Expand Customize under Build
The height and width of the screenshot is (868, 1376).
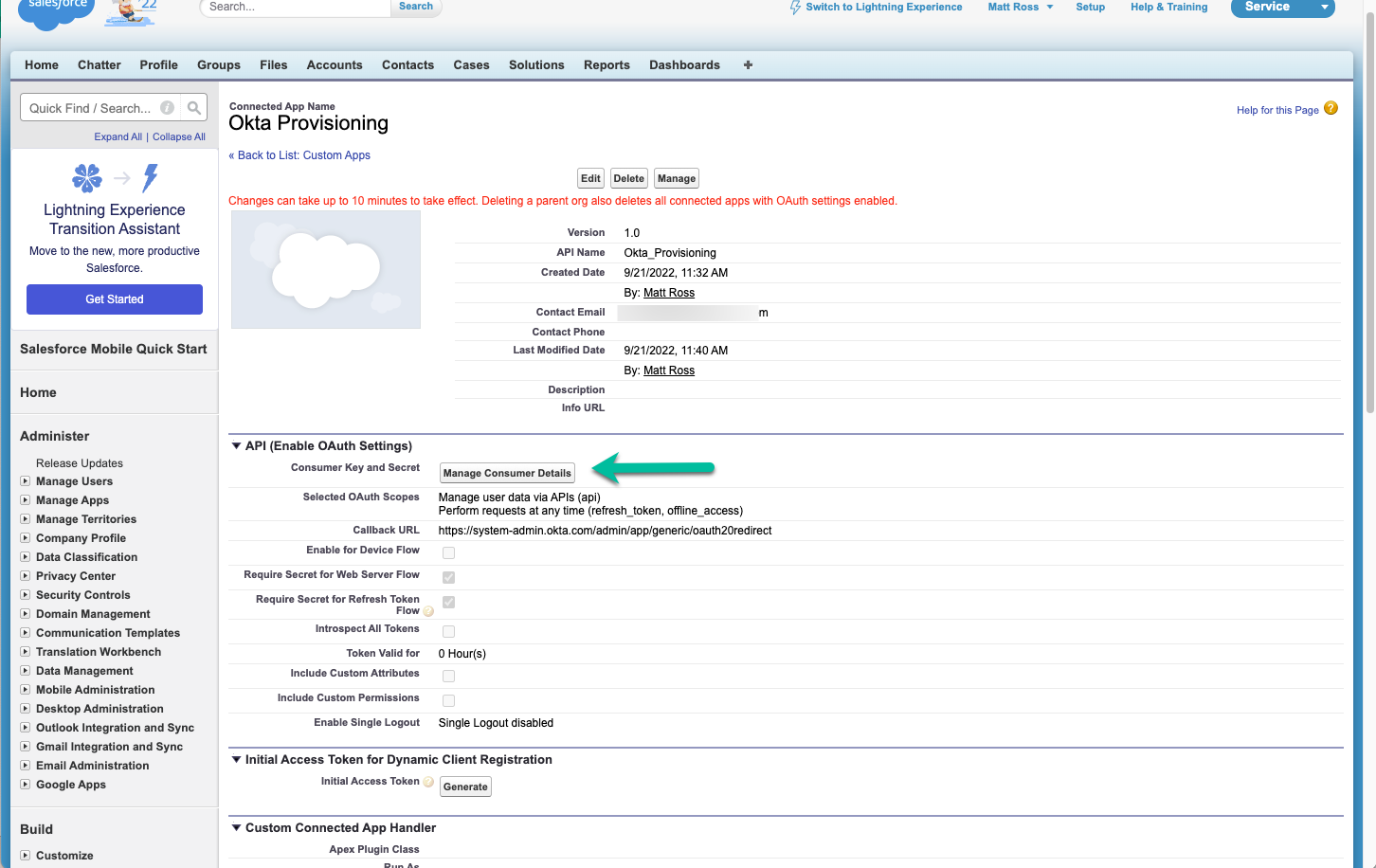click(x=26, y=856)
